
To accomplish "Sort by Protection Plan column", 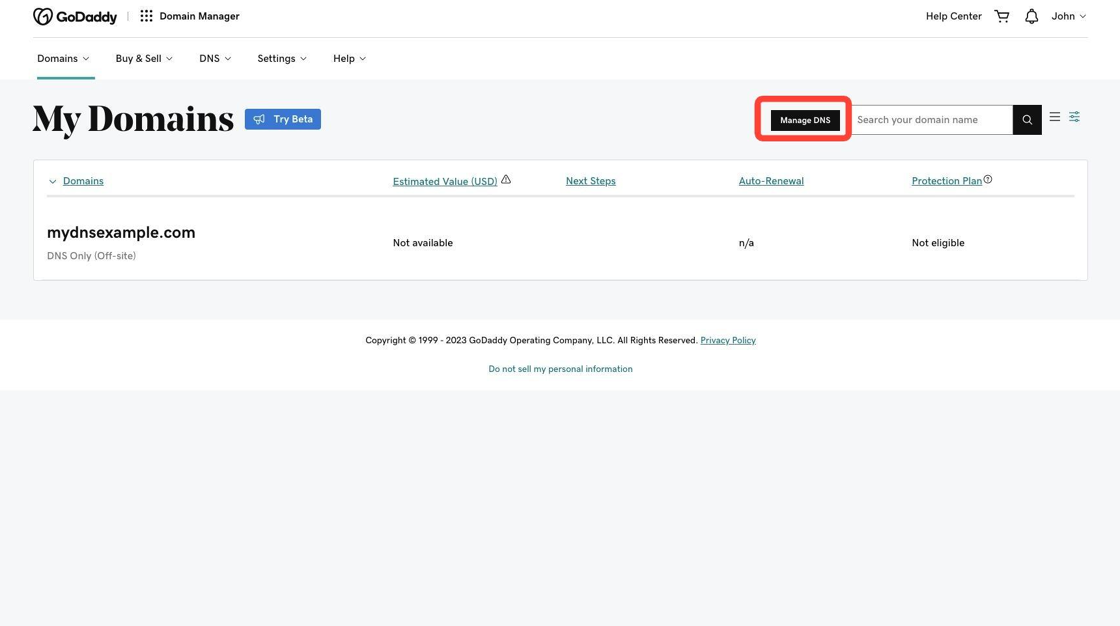I will coord(946,181).
